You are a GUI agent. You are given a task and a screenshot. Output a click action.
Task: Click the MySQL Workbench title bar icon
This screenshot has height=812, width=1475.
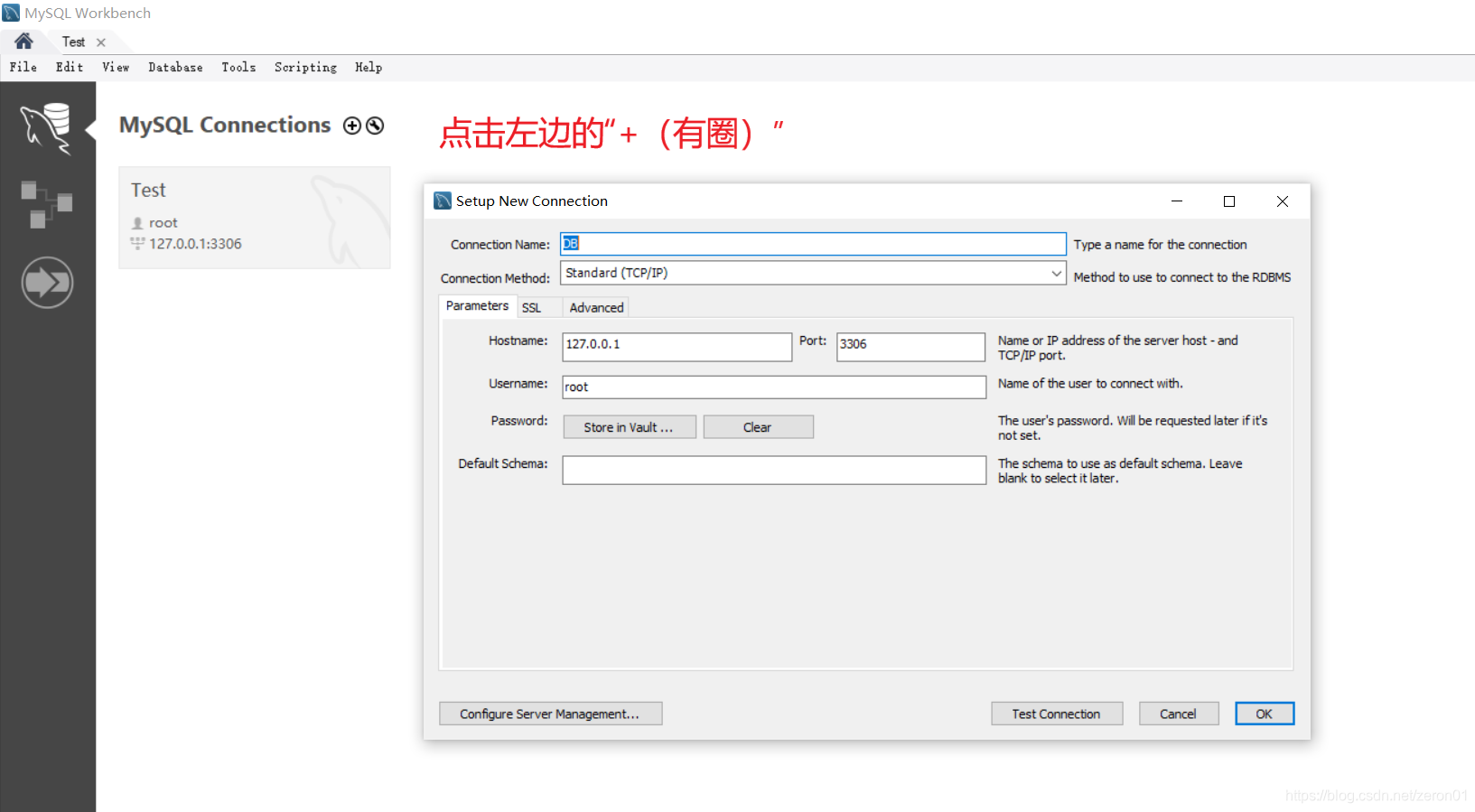11,13
